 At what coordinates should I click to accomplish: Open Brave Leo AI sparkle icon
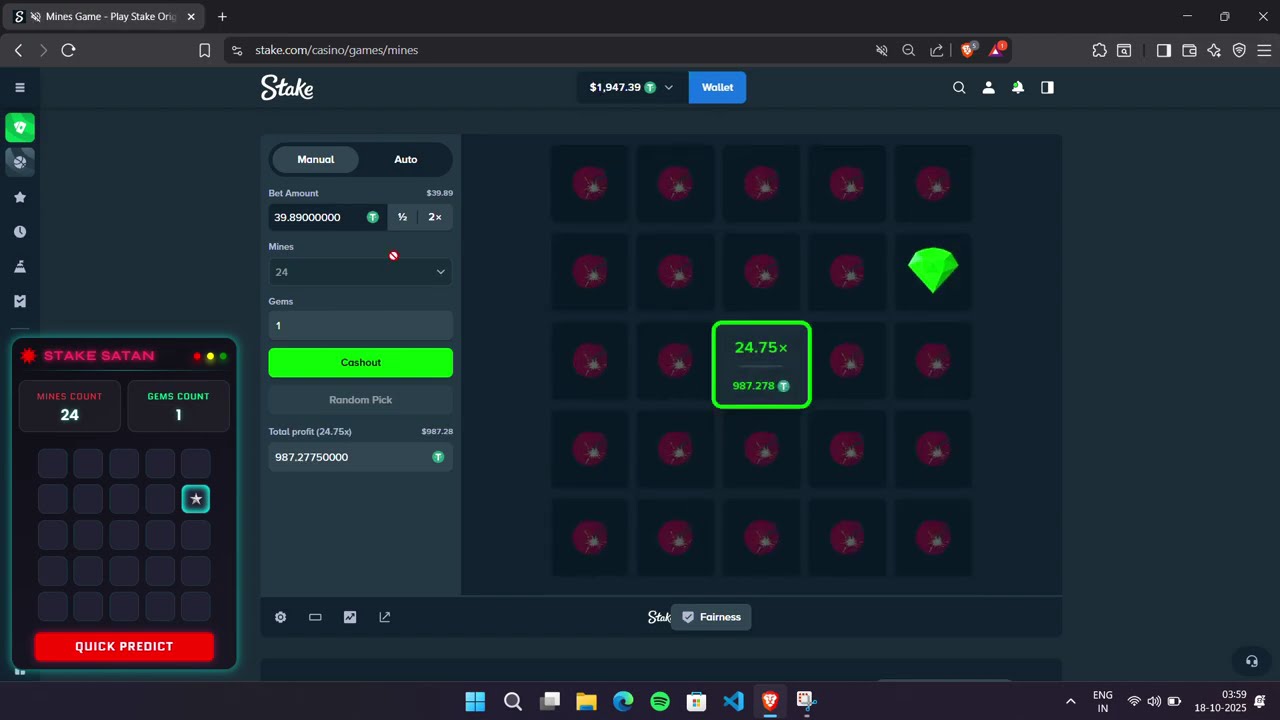(x=1214, y=50)
